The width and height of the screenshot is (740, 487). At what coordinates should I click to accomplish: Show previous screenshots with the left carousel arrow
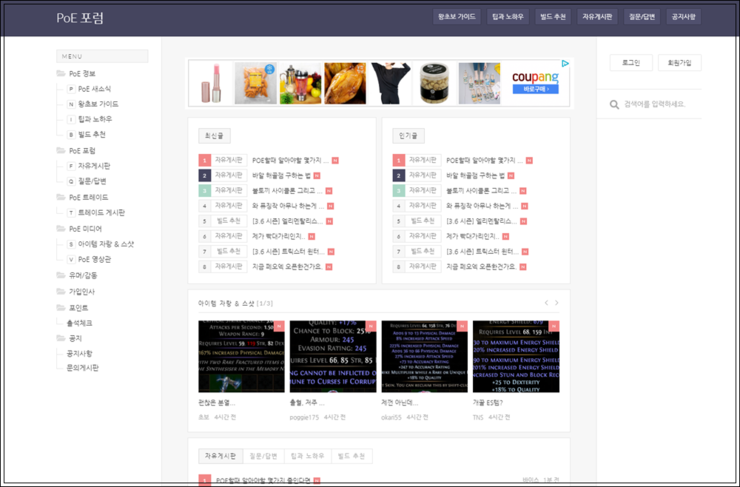(x=546, y=302)
